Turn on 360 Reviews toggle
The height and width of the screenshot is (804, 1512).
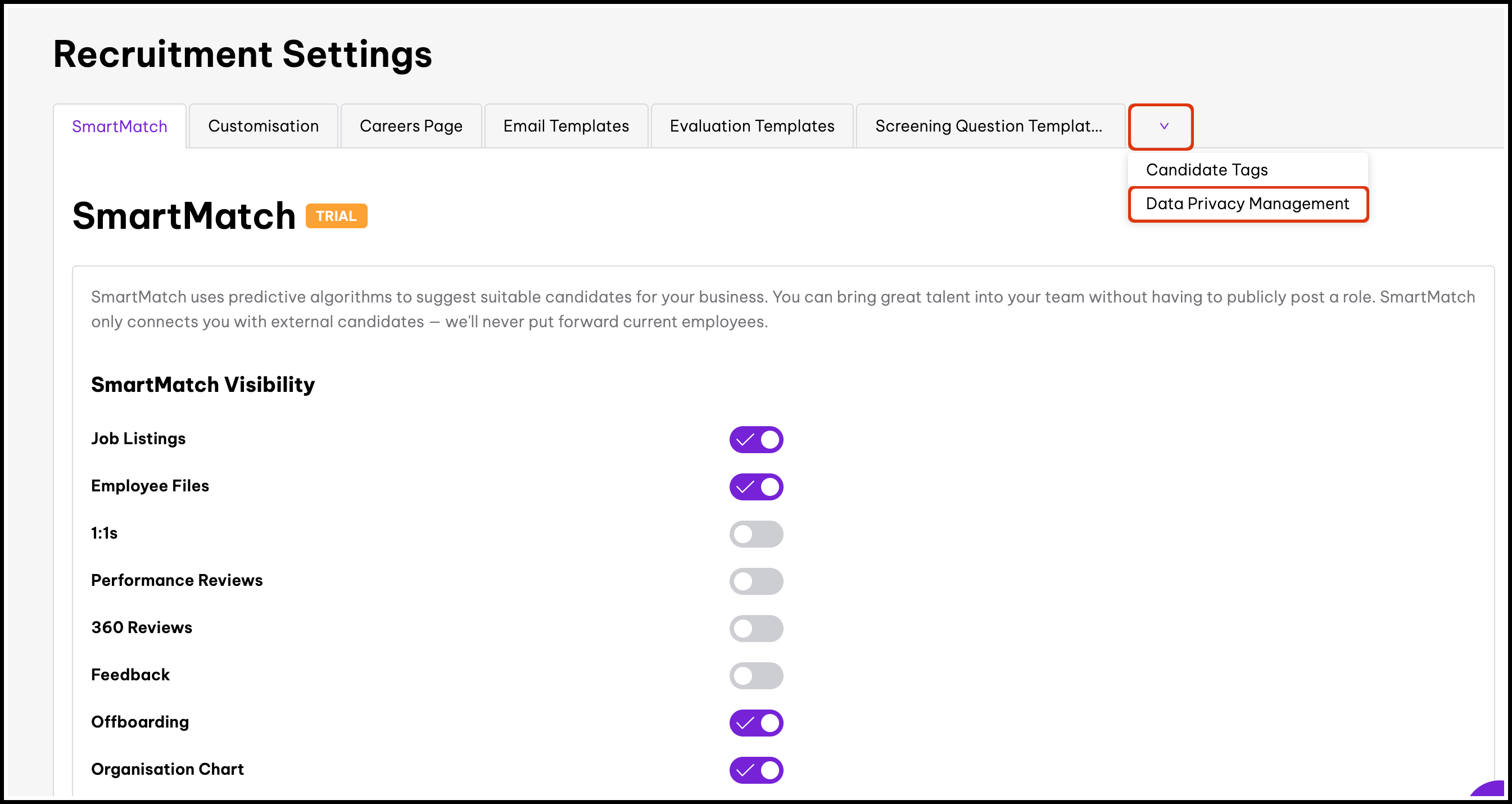[756, 628]
